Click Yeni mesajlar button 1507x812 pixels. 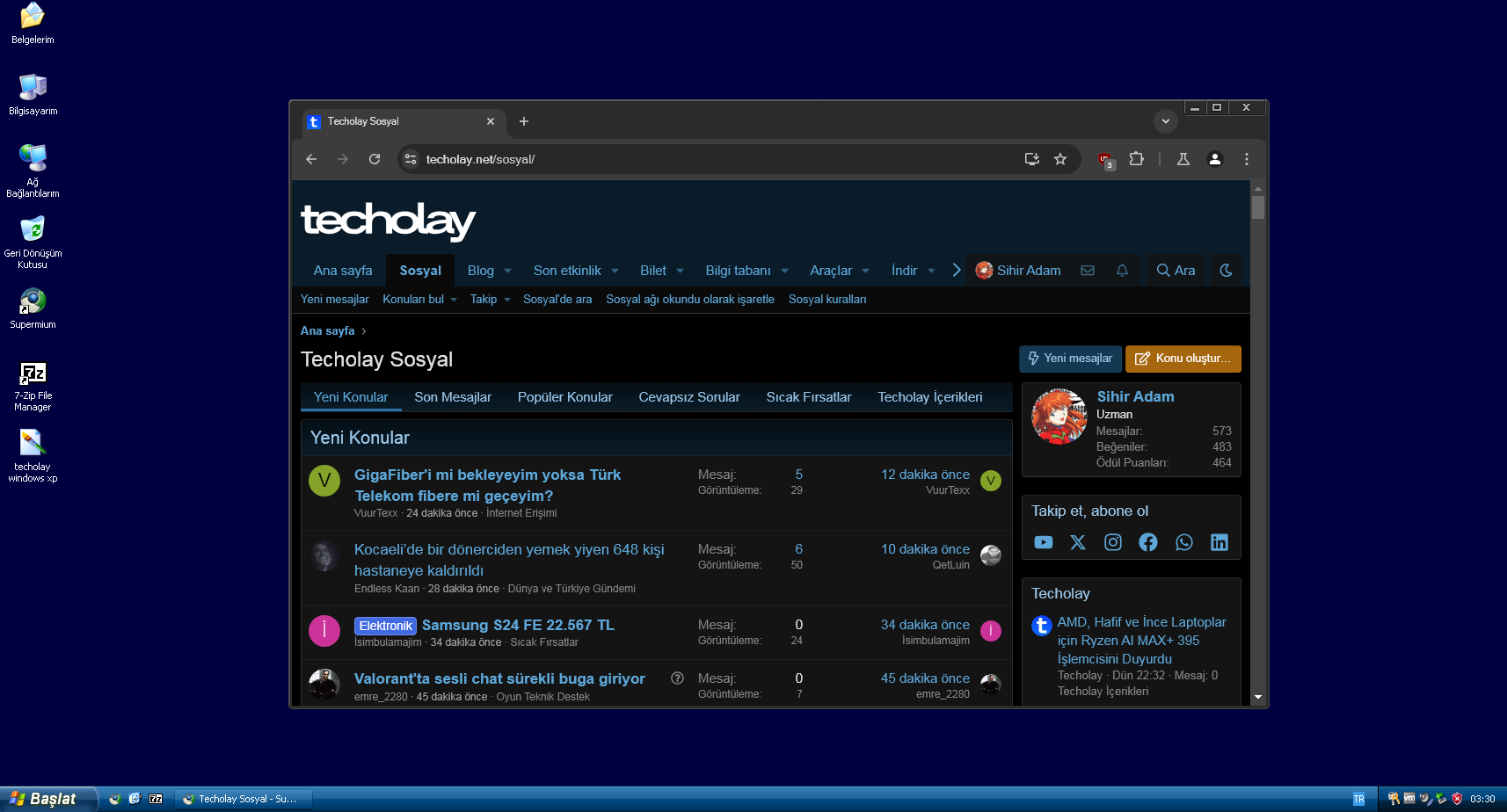tap(1070, 359)
